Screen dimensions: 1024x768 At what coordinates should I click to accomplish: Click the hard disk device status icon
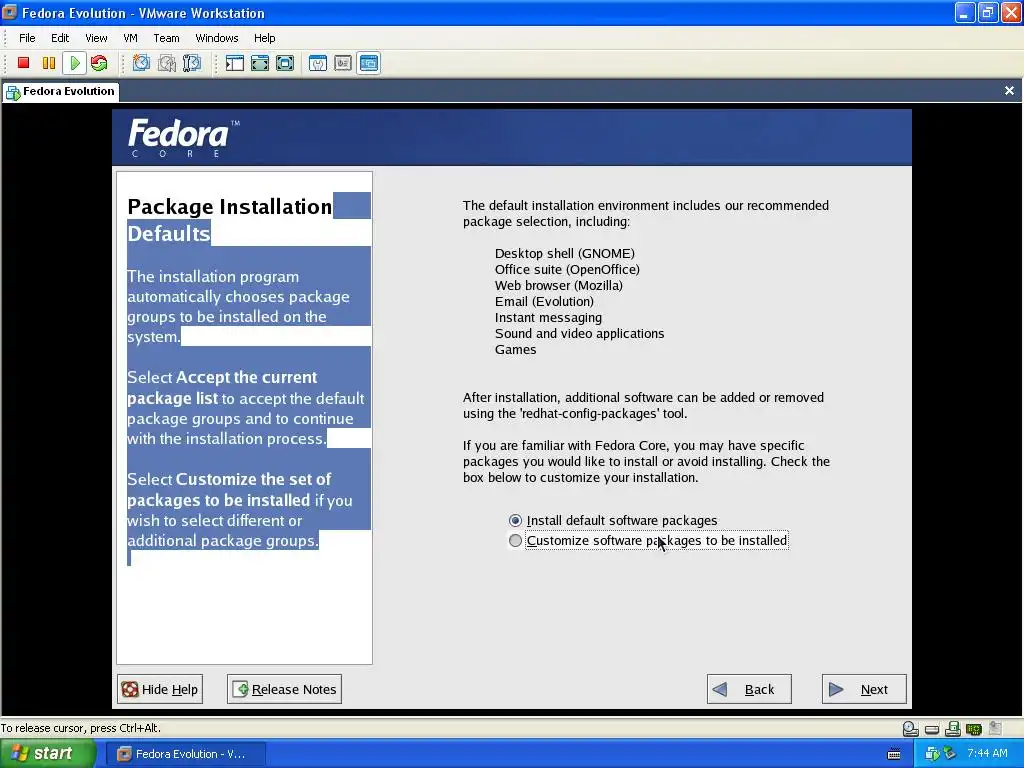(932, 729)
